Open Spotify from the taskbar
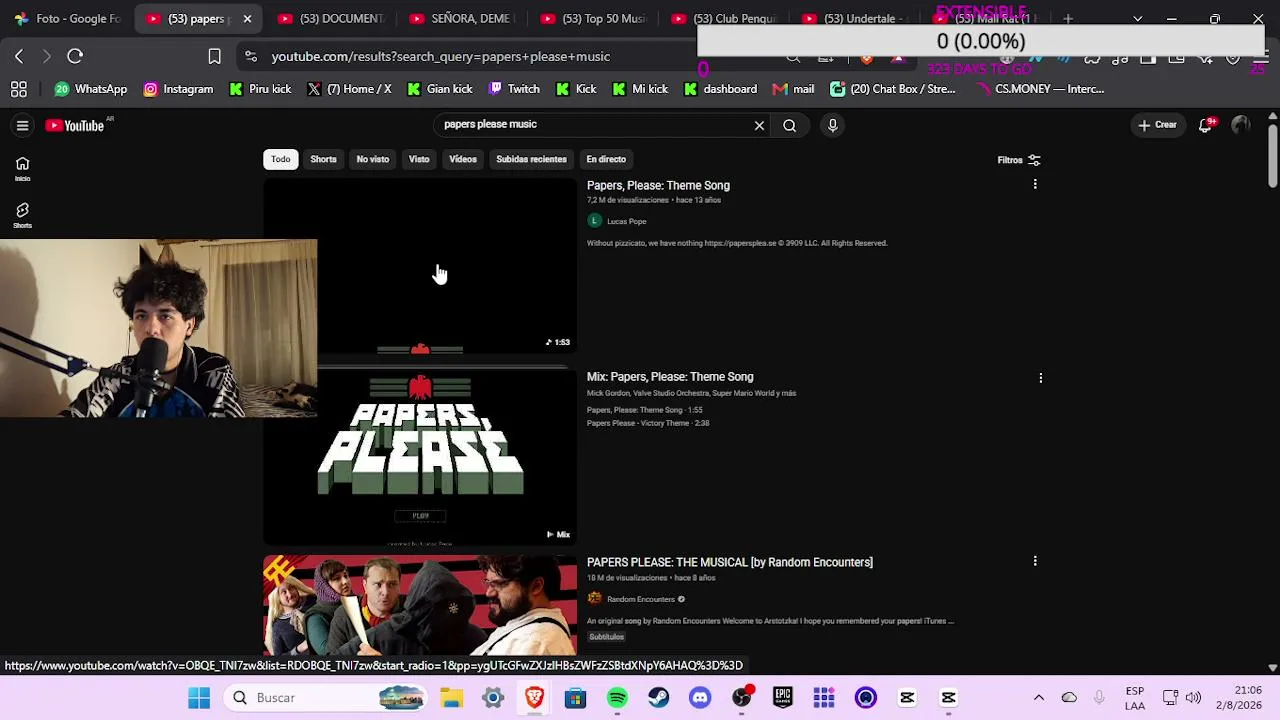Image resolution: width=1280 pixels, height=720 pixels. point(617,698)
